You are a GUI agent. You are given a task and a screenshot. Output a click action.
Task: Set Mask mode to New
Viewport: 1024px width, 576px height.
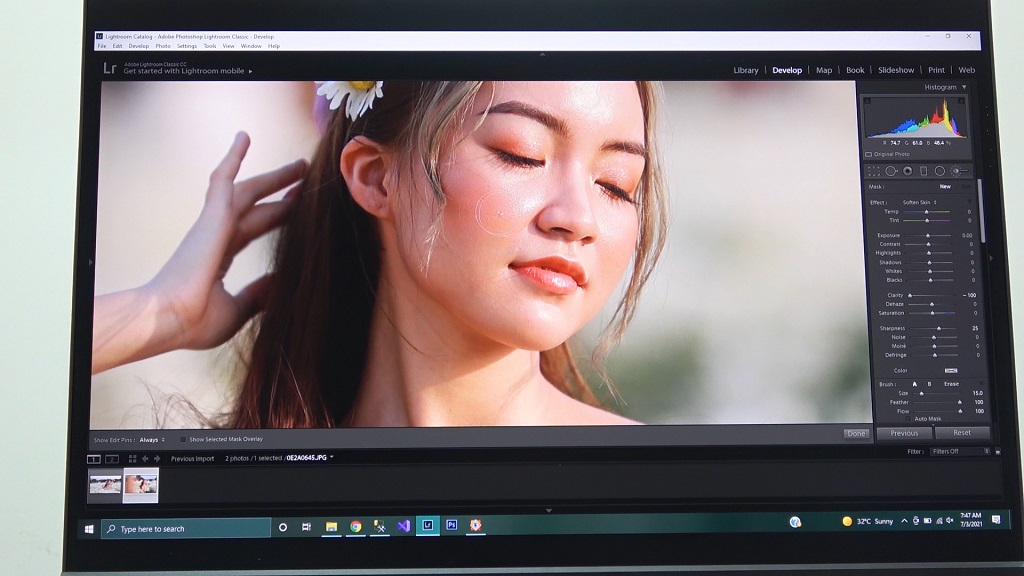click(x=945, y=187)
